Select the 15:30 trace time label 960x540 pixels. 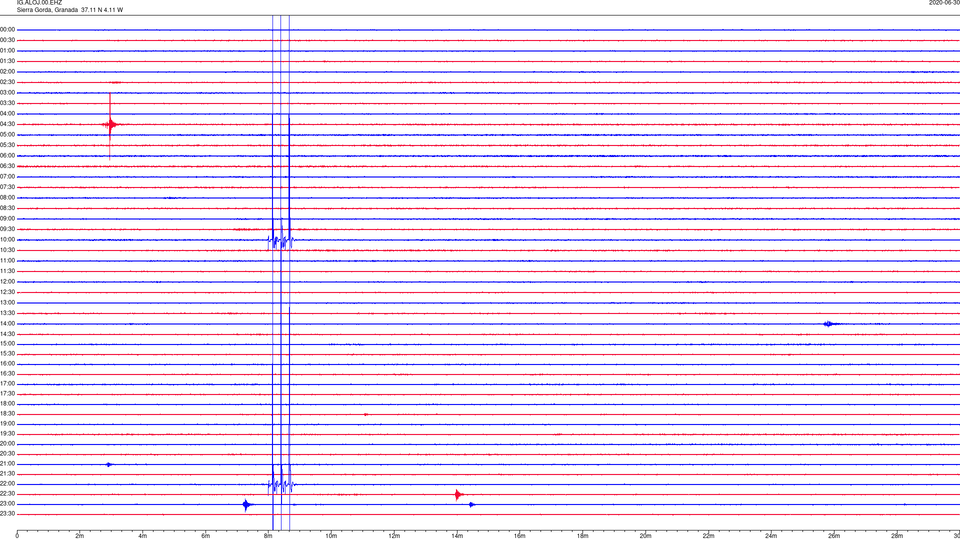[x=8, y=354]
